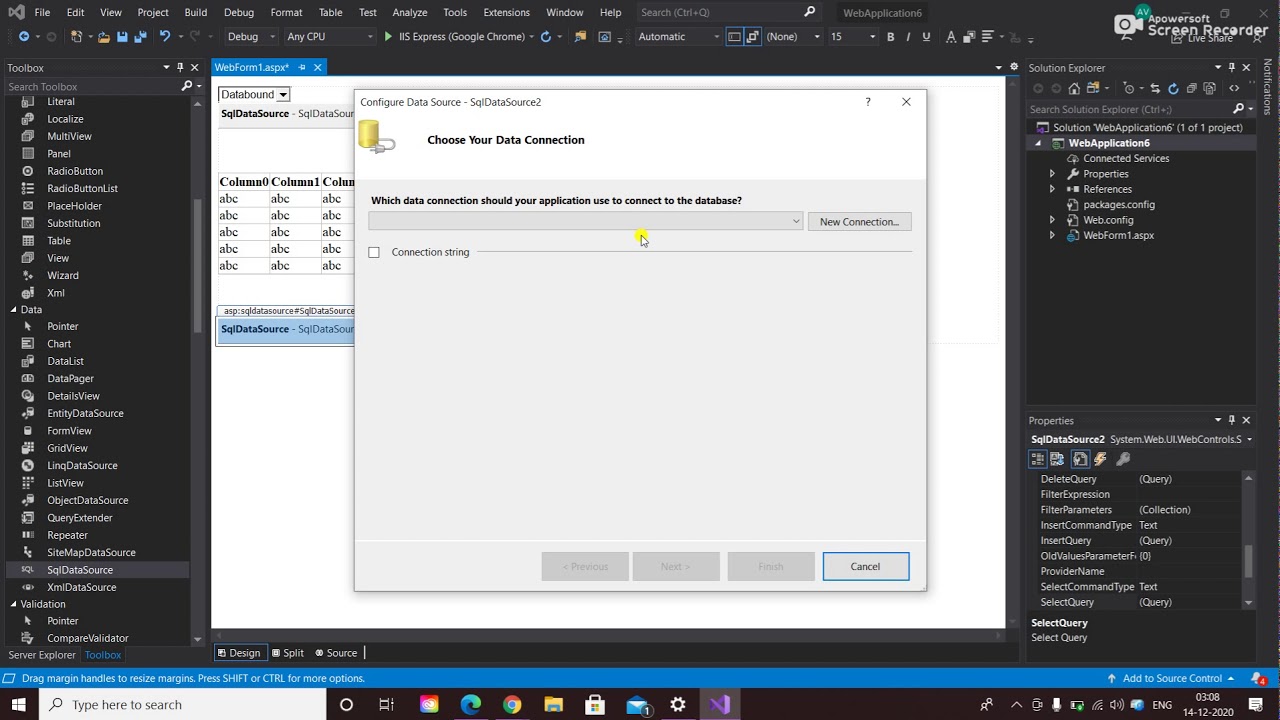Click the Cancel button in the dialog
Image resolution: width=1280 pixels, height=720 pixels.
(866, 567)
